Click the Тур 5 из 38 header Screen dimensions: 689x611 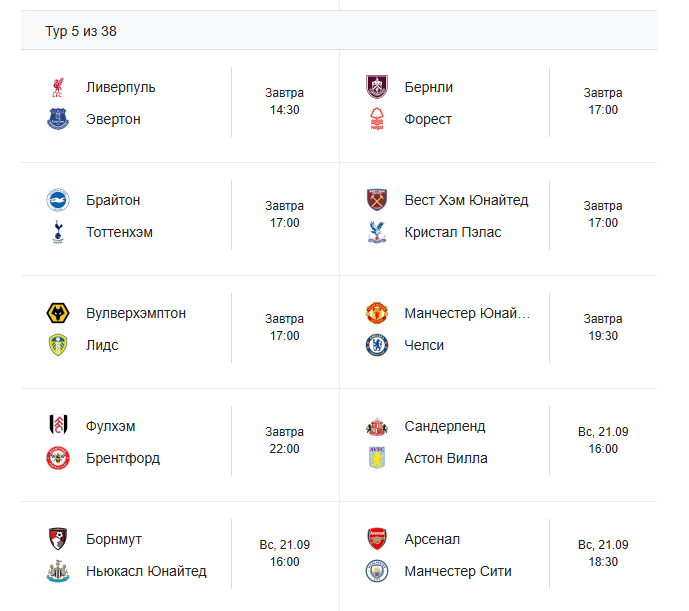point(81,31)
